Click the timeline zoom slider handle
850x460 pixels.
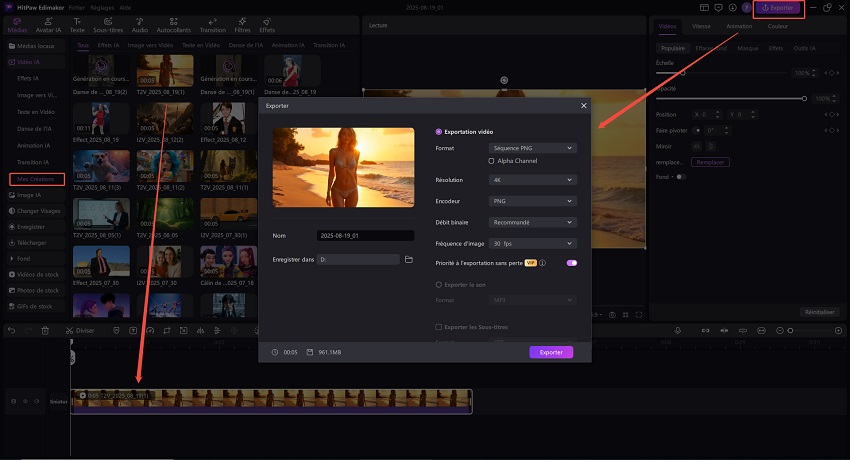[x=790, y=331]
